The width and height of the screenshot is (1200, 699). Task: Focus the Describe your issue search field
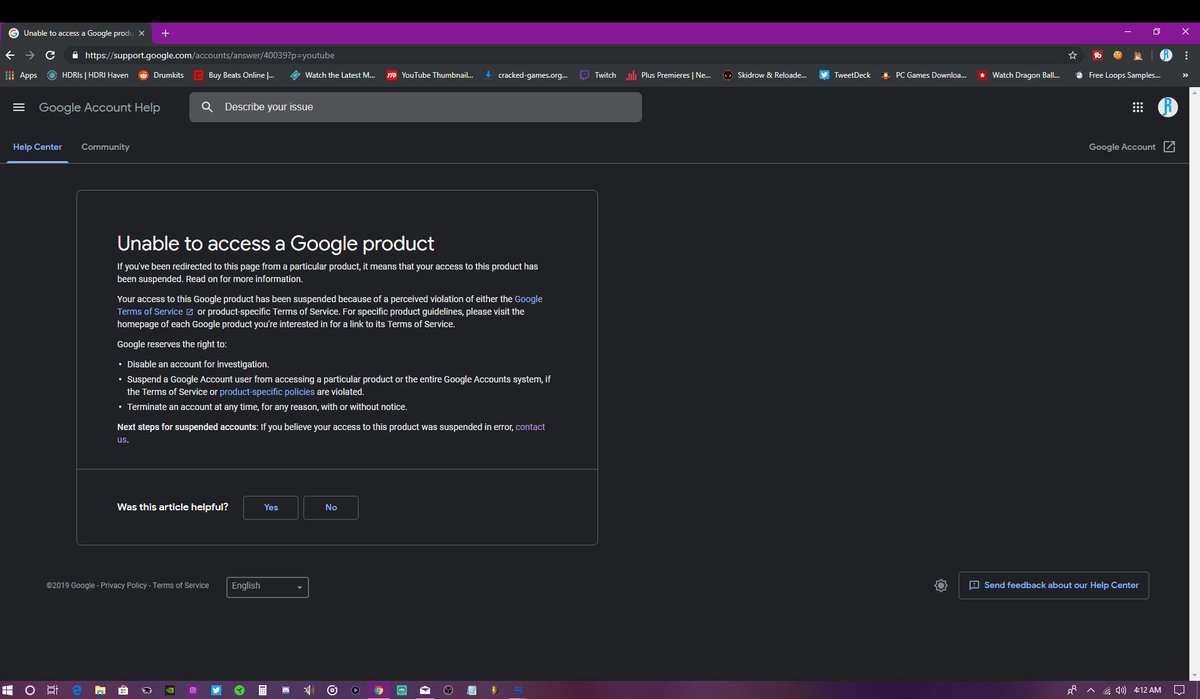click(x=415, y=107)
